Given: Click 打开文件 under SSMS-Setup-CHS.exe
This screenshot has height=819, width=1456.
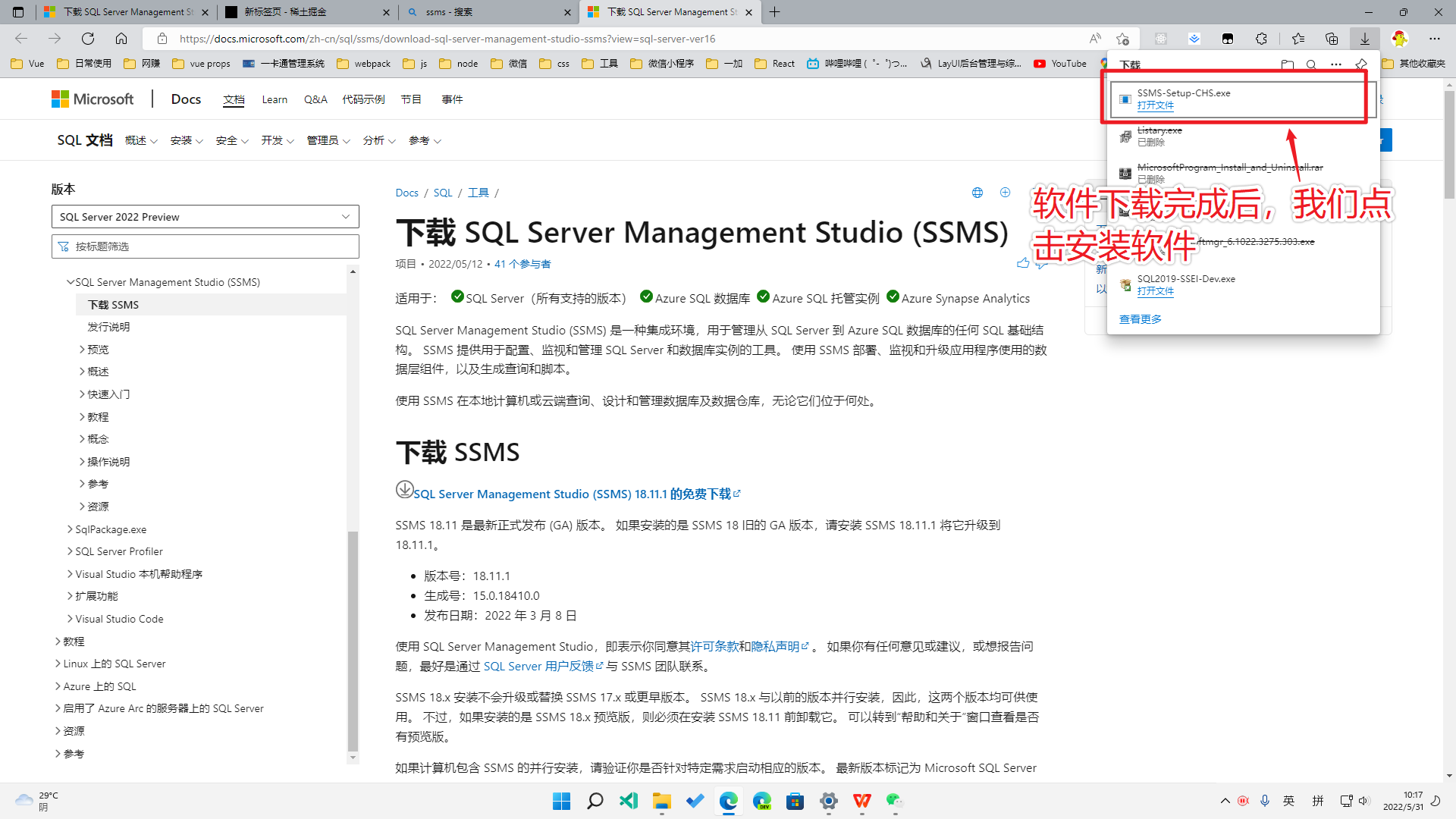Looking at the screenshot, I should (x=1155, y=105).
